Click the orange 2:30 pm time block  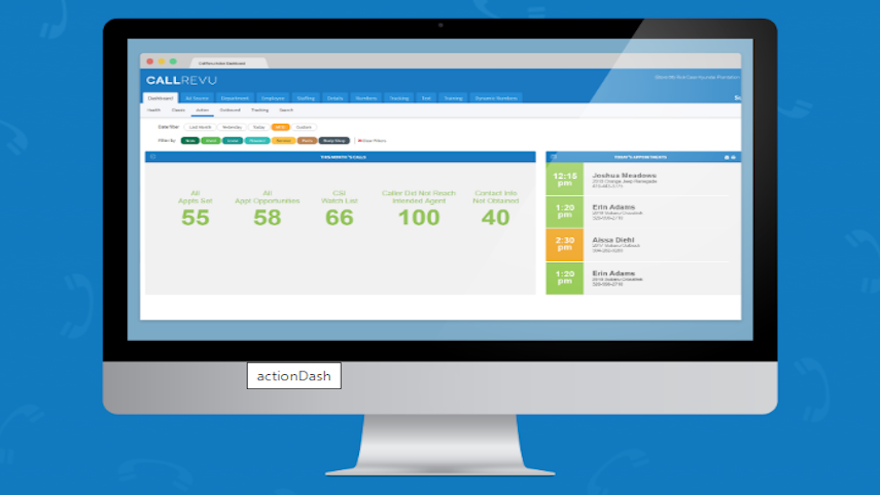coord(564,245)
